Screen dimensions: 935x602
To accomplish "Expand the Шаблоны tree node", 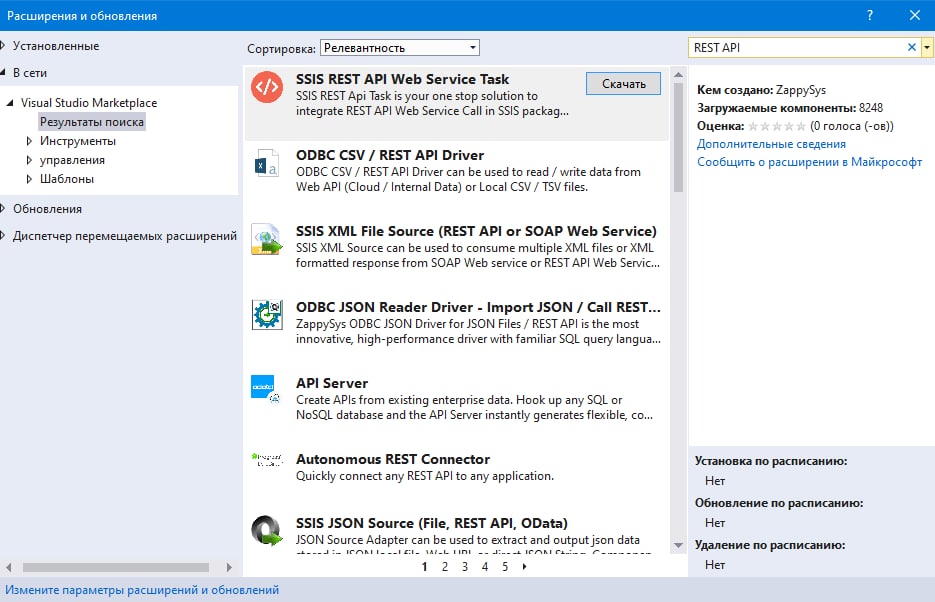I will pos(29,179).
